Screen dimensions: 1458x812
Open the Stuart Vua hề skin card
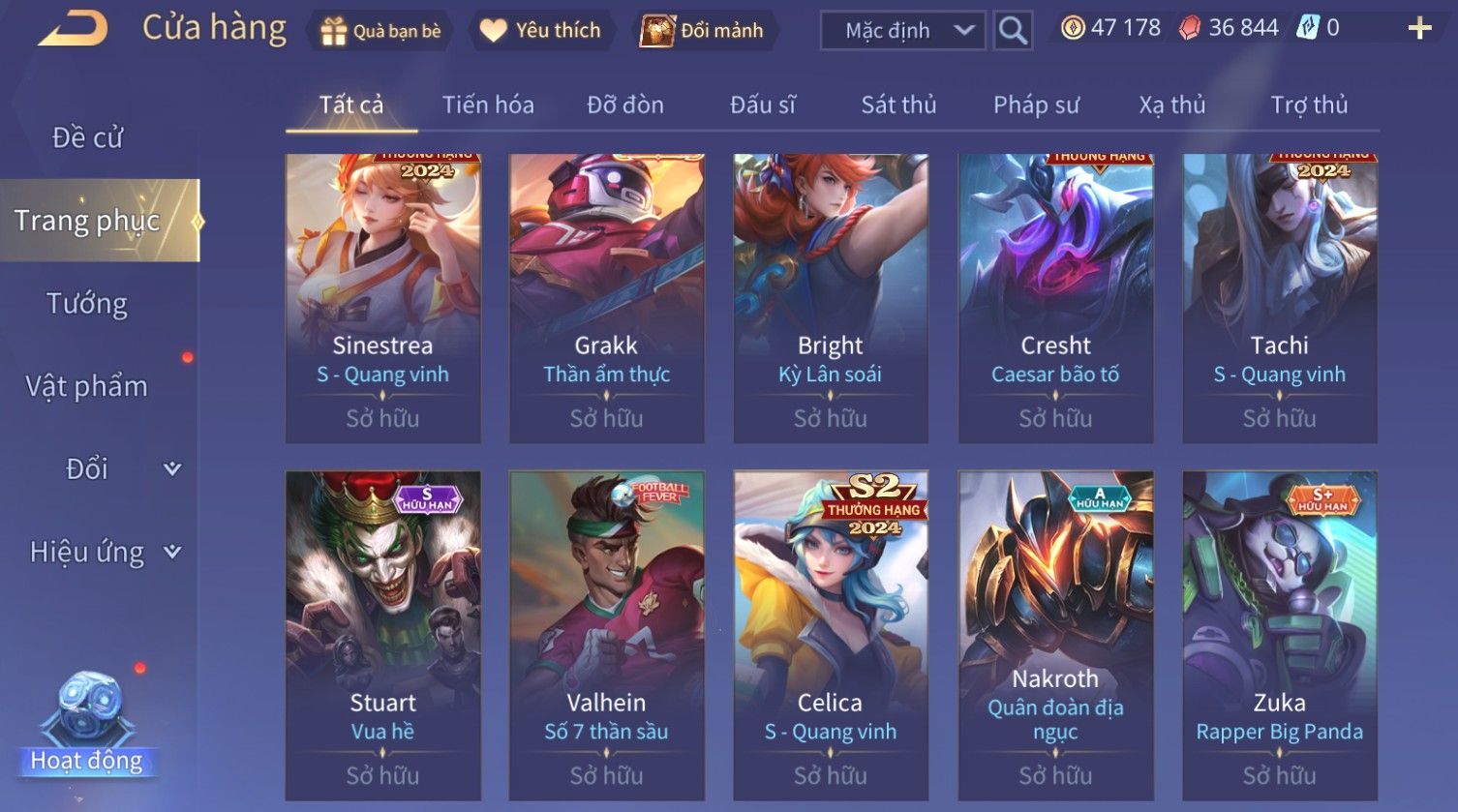[x=382, y=636]
